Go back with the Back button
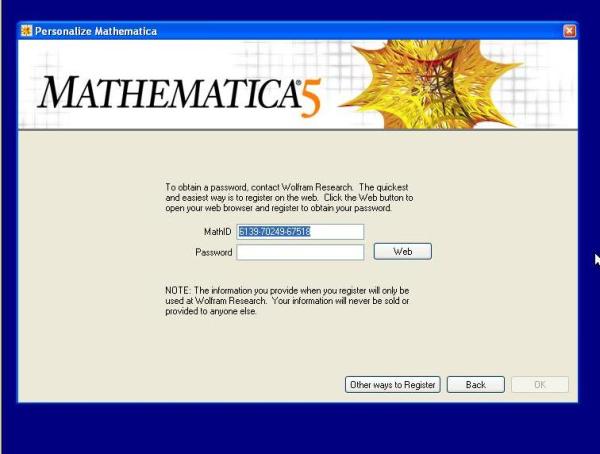Image resolution: width=600 pixels, height=454 pixels. (475, 385)
